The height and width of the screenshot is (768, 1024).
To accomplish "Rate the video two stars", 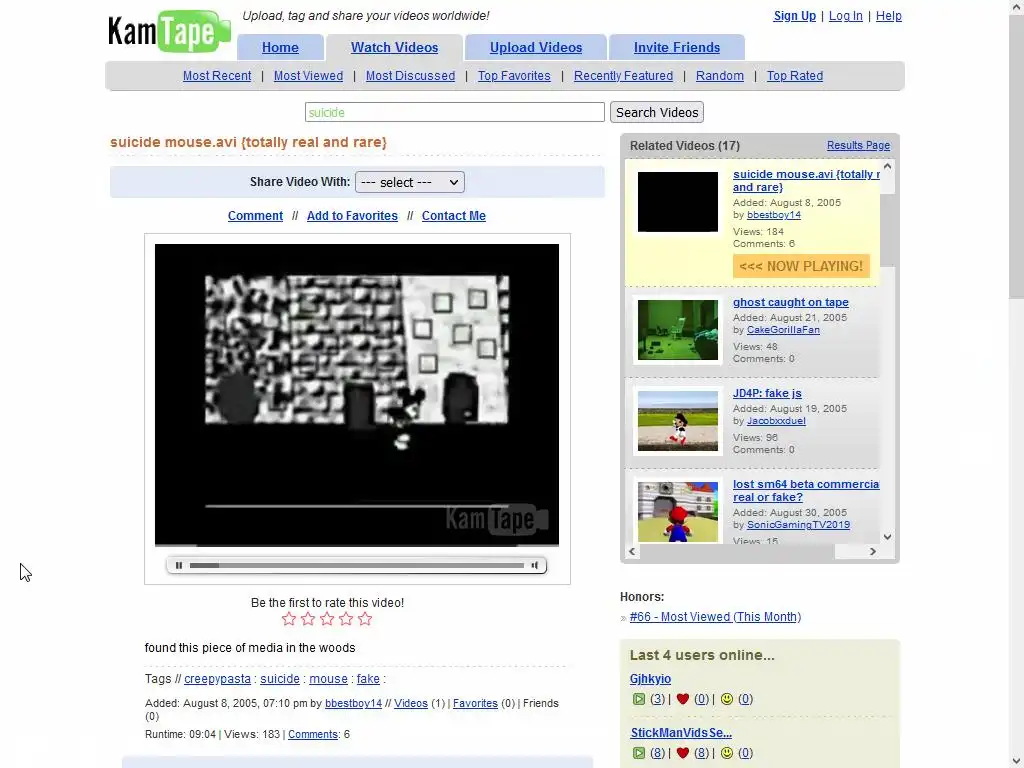I will tap(308, 619).
